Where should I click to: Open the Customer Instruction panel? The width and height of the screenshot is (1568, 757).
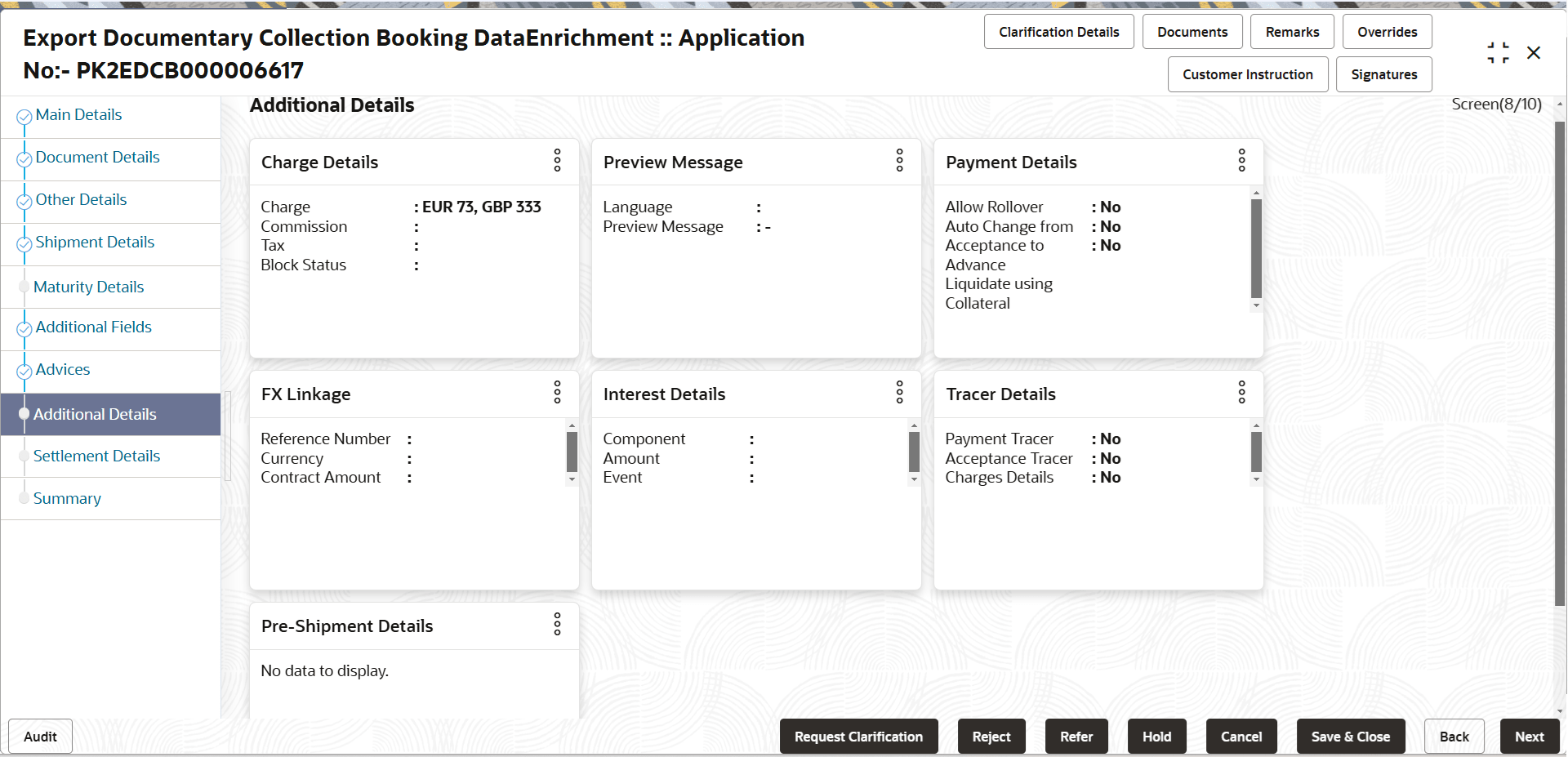[x=1247, y=74]
